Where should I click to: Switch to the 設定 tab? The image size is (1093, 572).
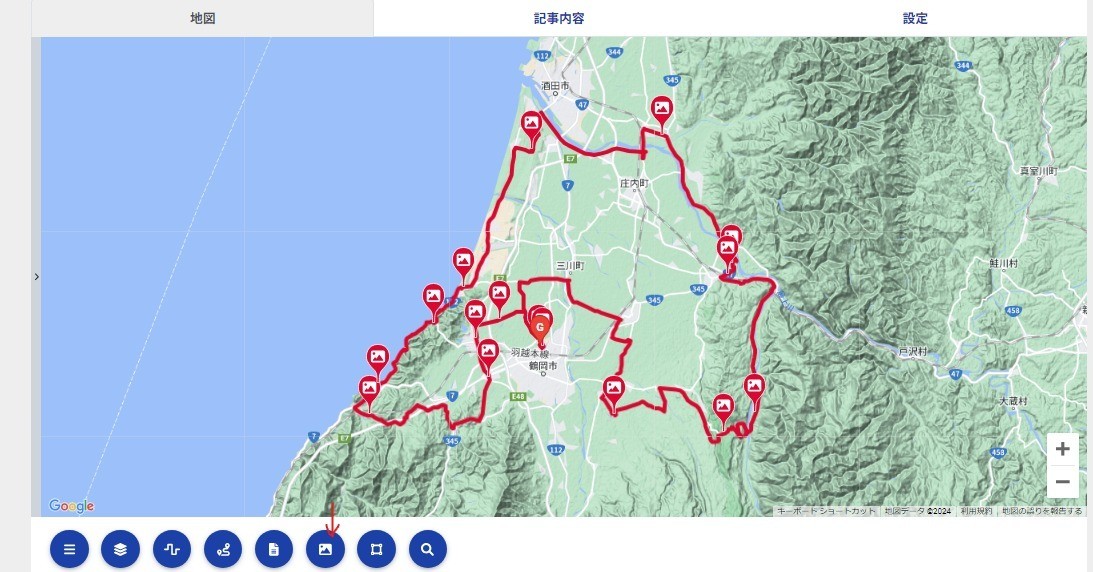(x=915, y=18)
